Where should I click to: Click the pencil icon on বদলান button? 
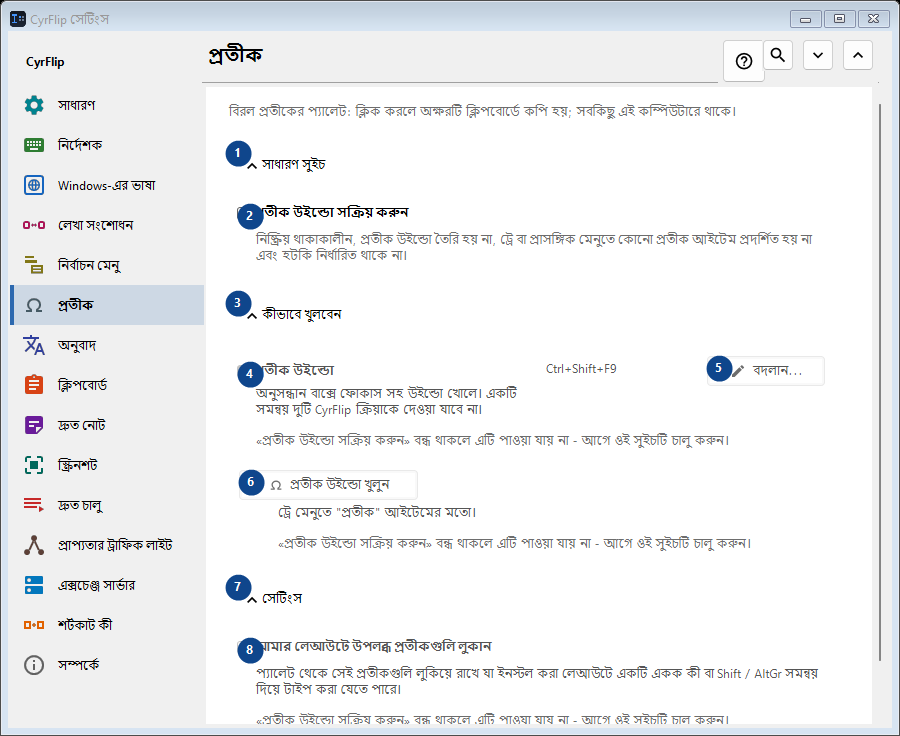[738, 371]
